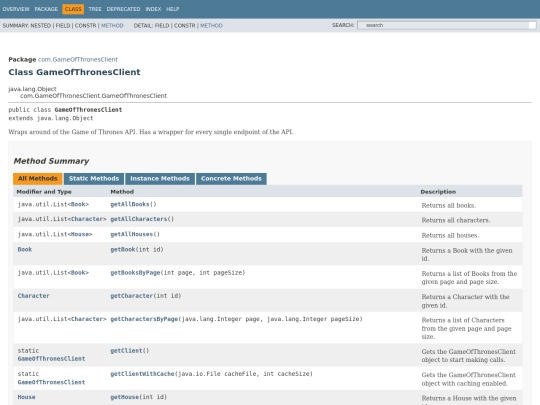The height and width of the screenshot is (405, 540).
Task: Switch to the Static Methods tab
Action: (x=94, y=179)
